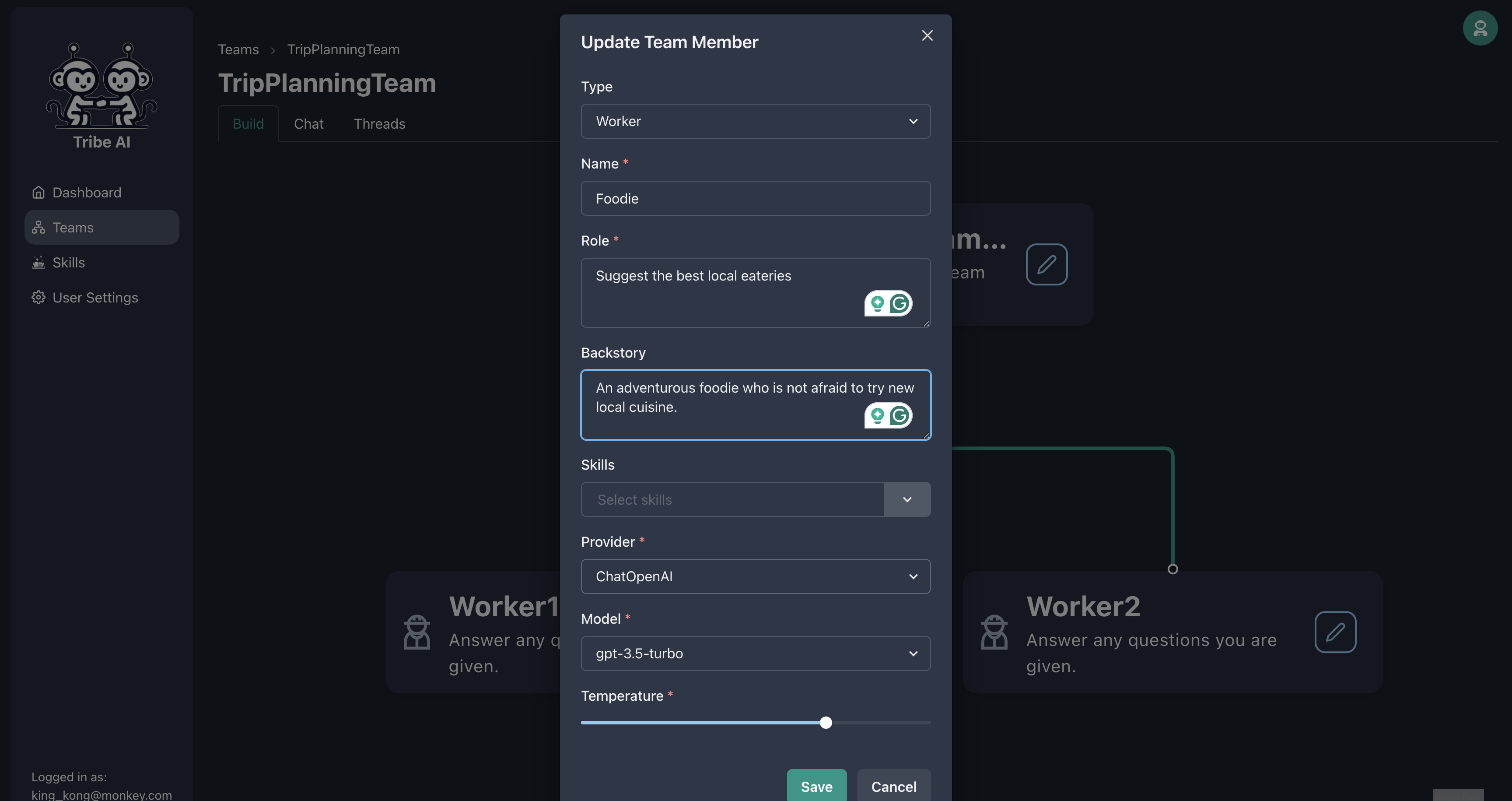
Task: Open the Skills page in sidebar
Action: [x=68, y=263]
